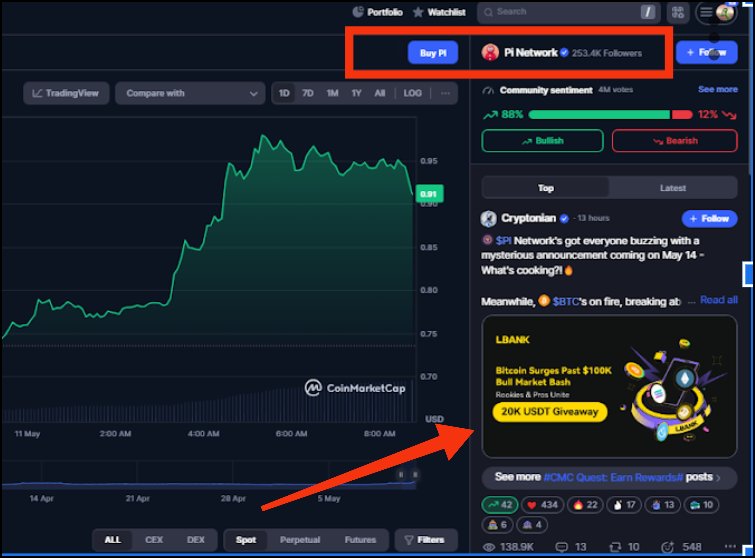Click the bullish reaction with 42

pos(500,505)
